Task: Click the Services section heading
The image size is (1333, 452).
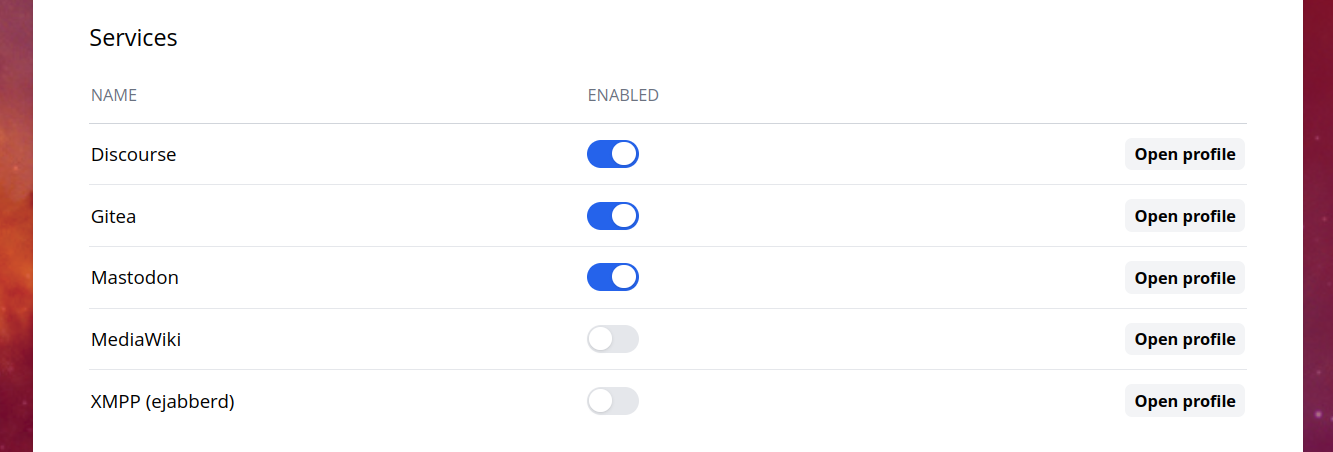Action: pos(133,38)
